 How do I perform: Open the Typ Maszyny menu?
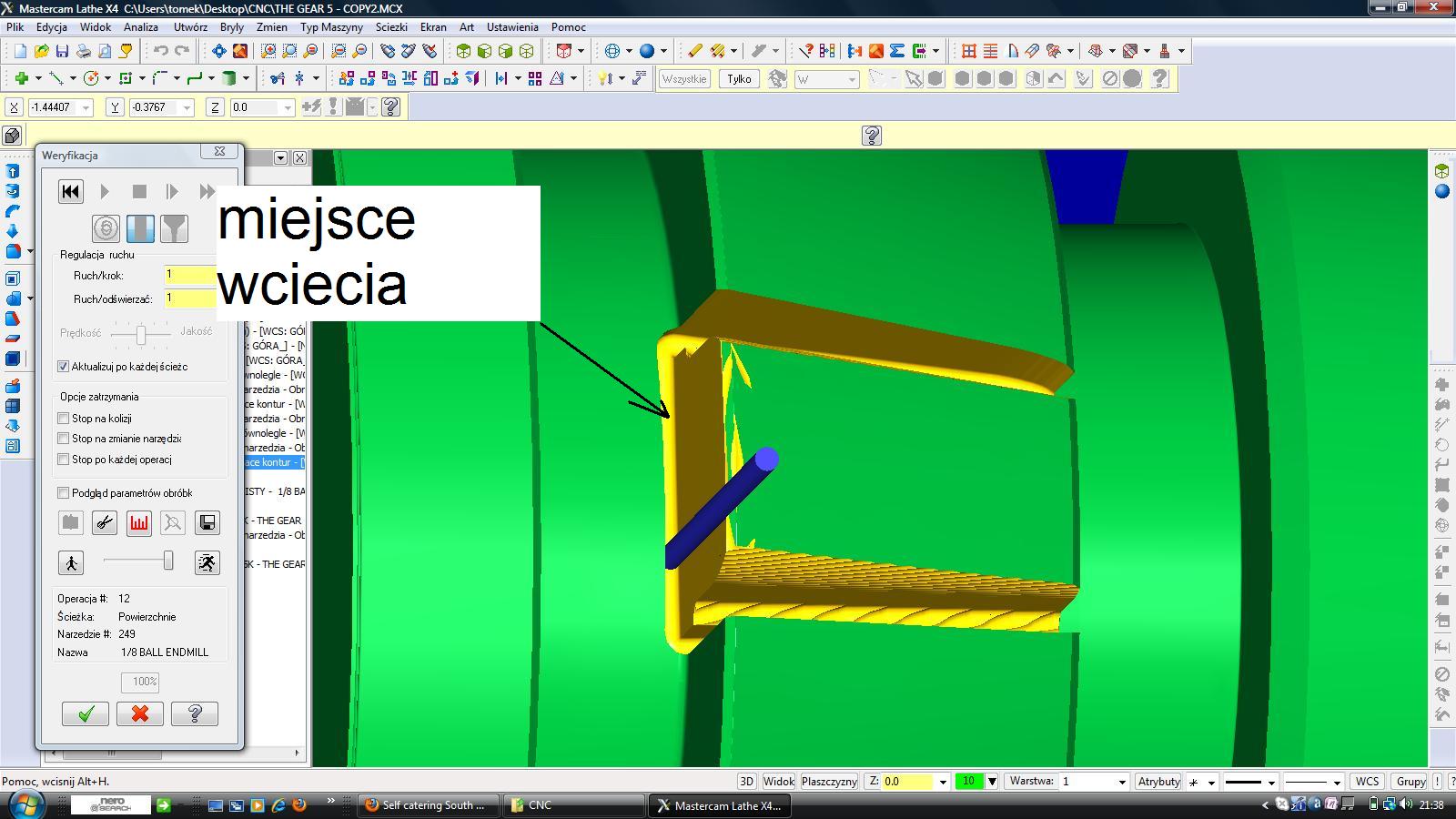click(x=332, y=27)
